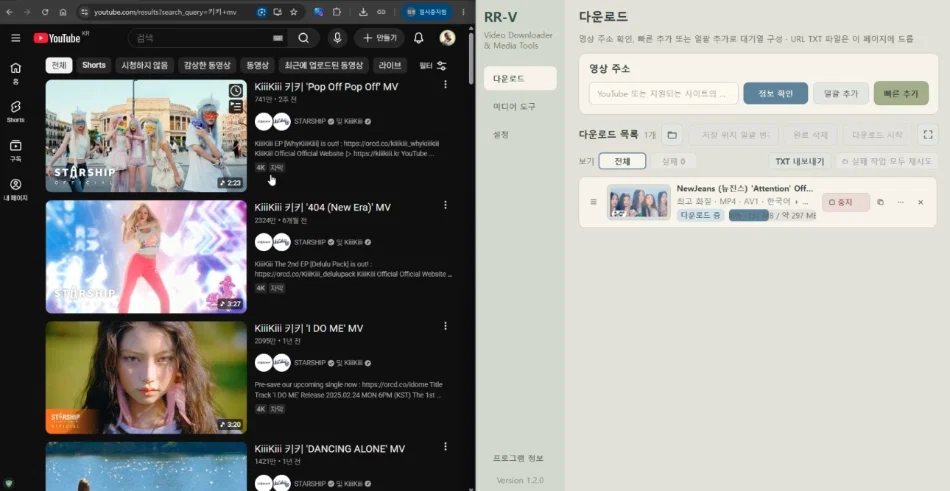Open the YouTube 필터 options
Viewport: 950px width, 491px height.
pos(433,65)
